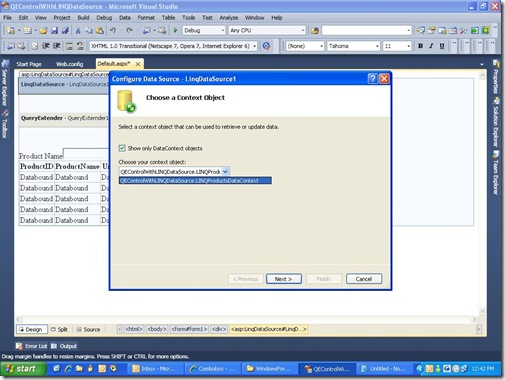
Task: Open the Toolbox side panel tab
Action: pos(5,124)
